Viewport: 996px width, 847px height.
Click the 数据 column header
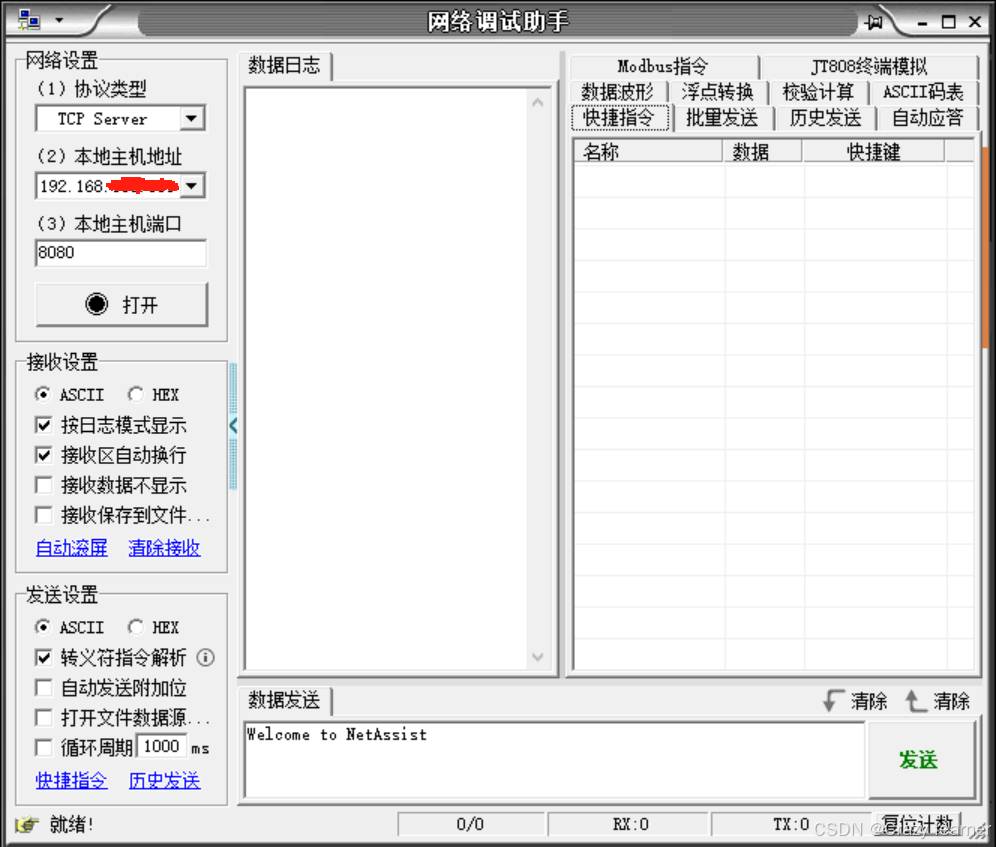(762, 152)
